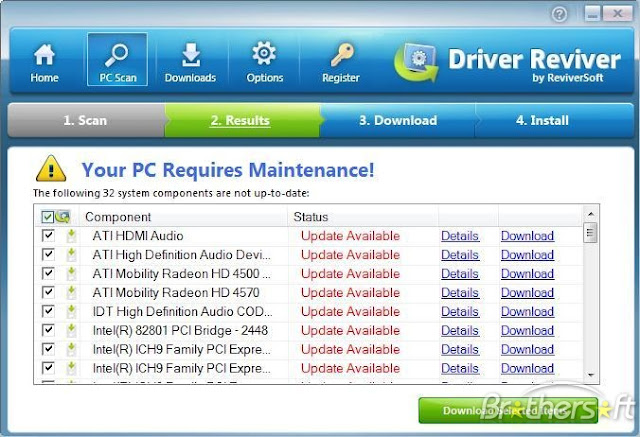Uncheck ATI Mobility Radeon HD 4570 checkbox

[x=48, y=292]
